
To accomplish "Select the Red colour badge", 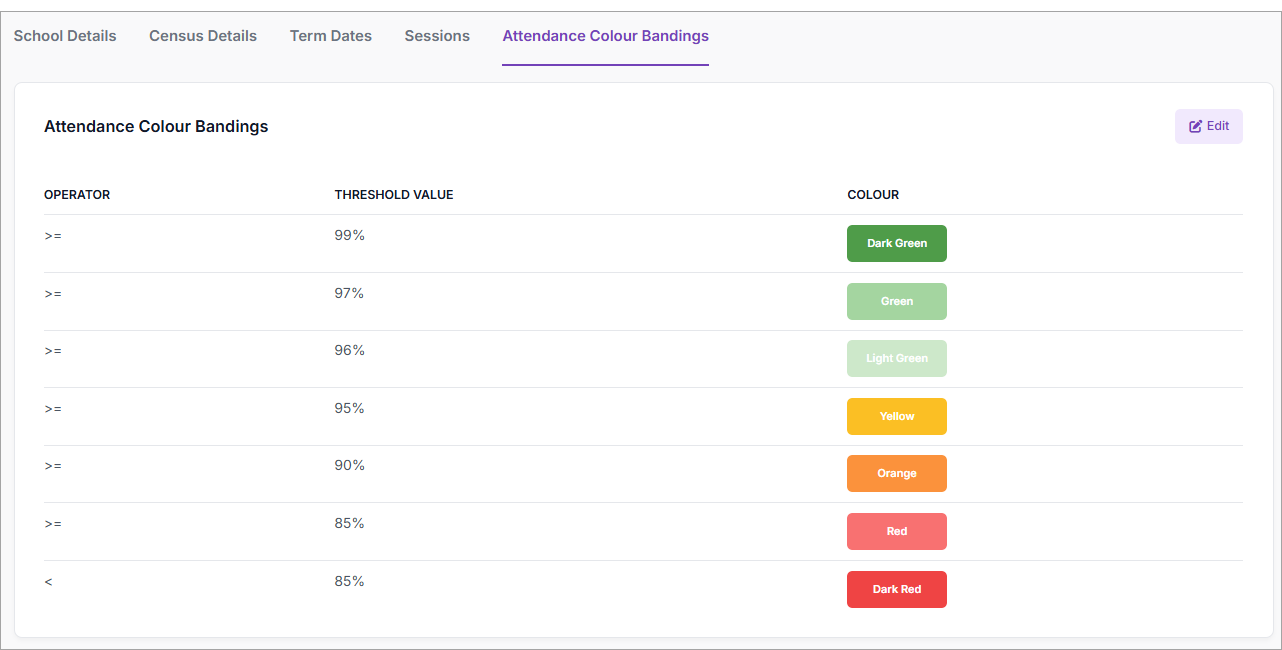I will 896,531.
